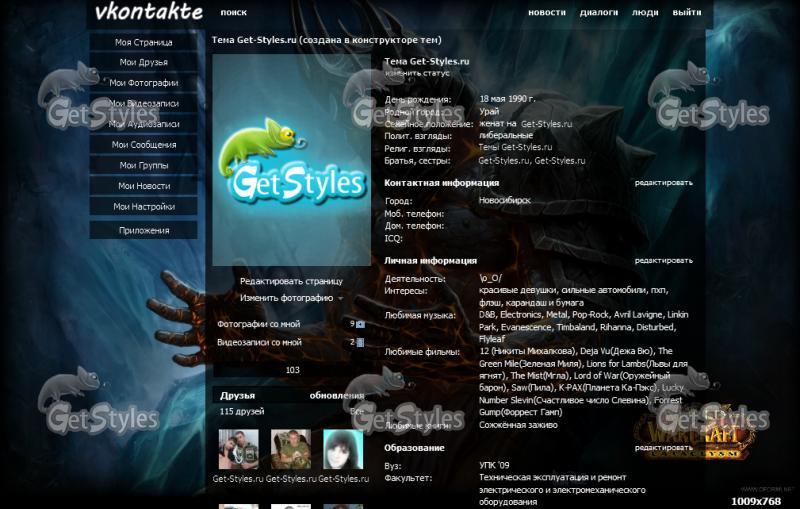Viewport: 800px width, 509px height.
Task: Open third friend avatar with dark hair
Action: click(343, 449)
